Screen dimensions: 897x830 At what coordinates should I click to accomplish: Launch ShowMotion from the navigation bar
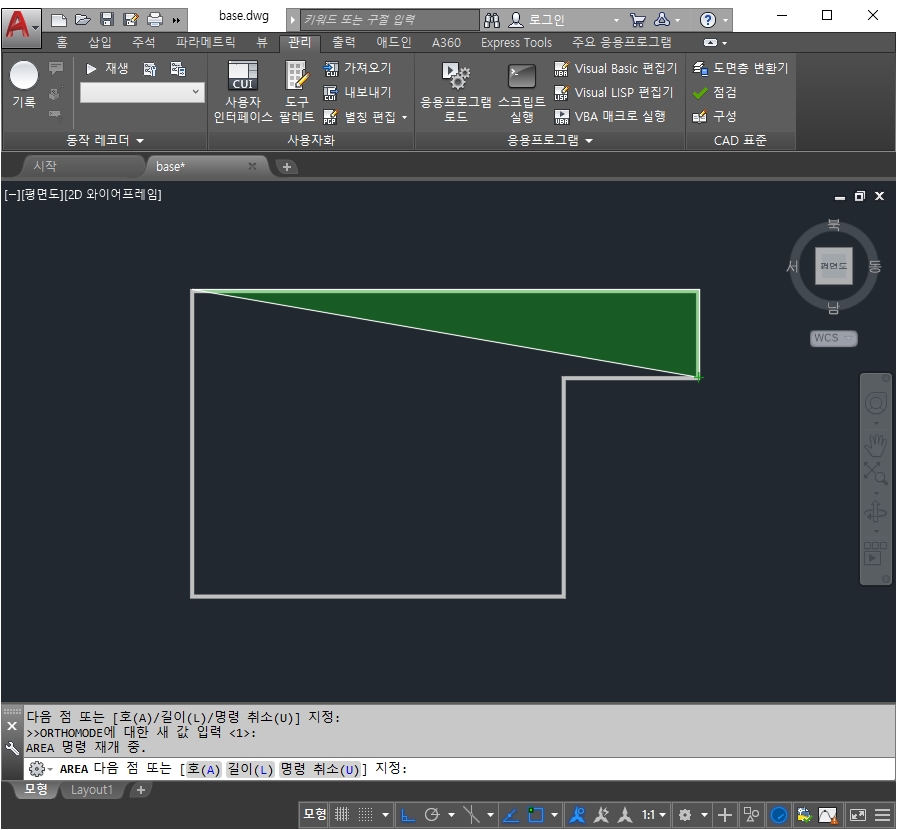[x=875, y=552]
